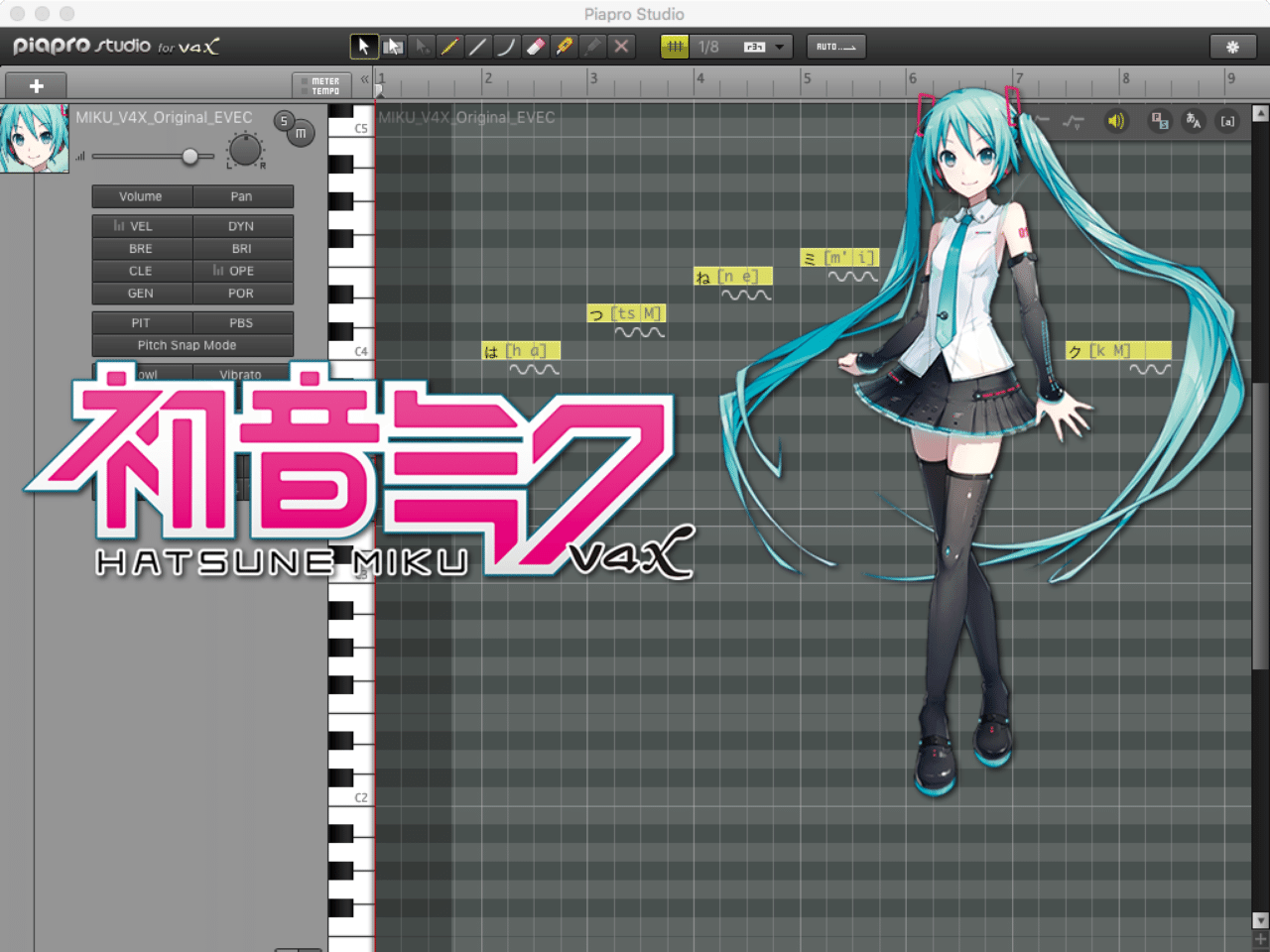Select the DYN parameter

(x=242, y=226)
